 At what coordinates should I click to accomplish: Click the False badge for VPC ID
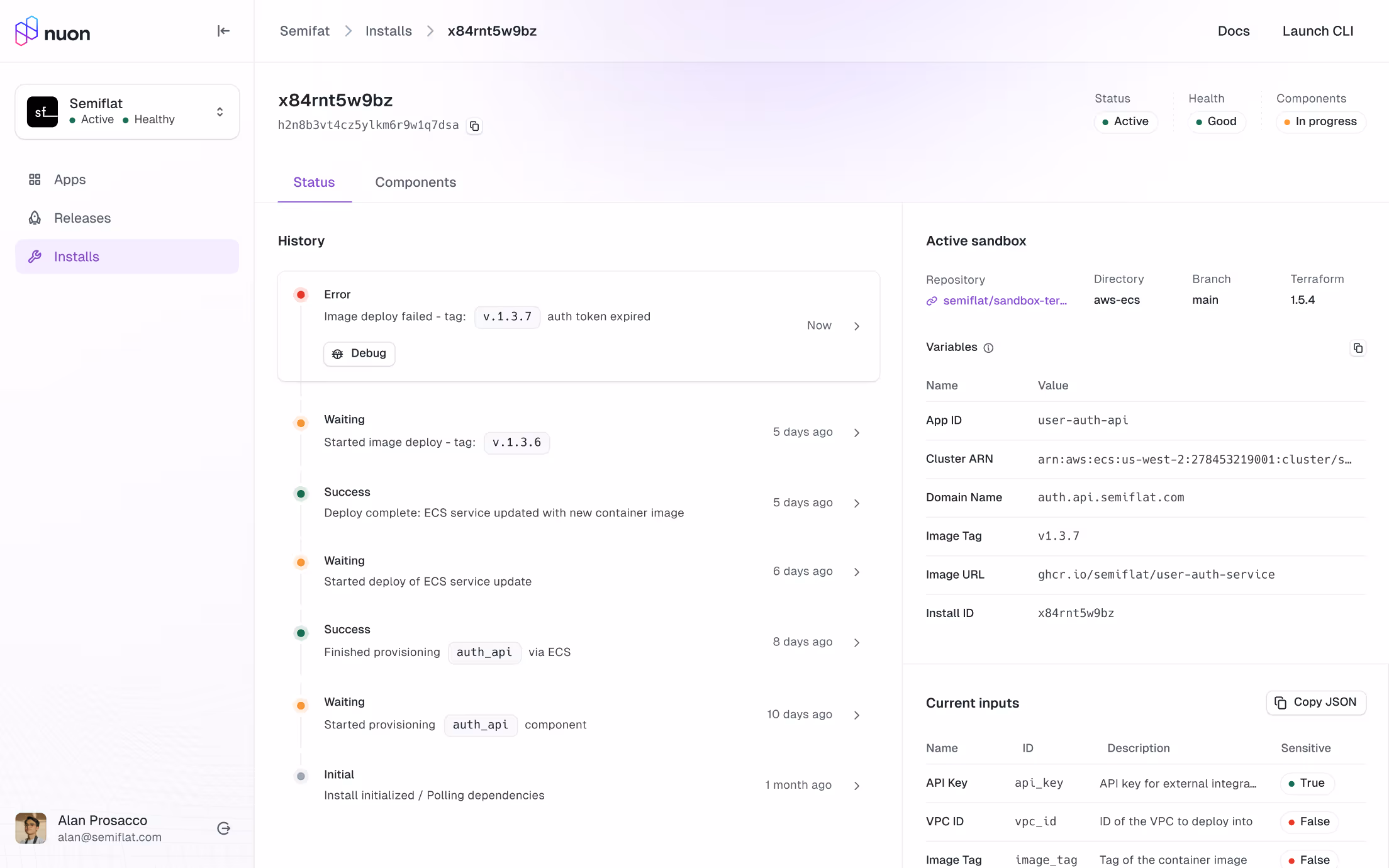[1309, 821]
